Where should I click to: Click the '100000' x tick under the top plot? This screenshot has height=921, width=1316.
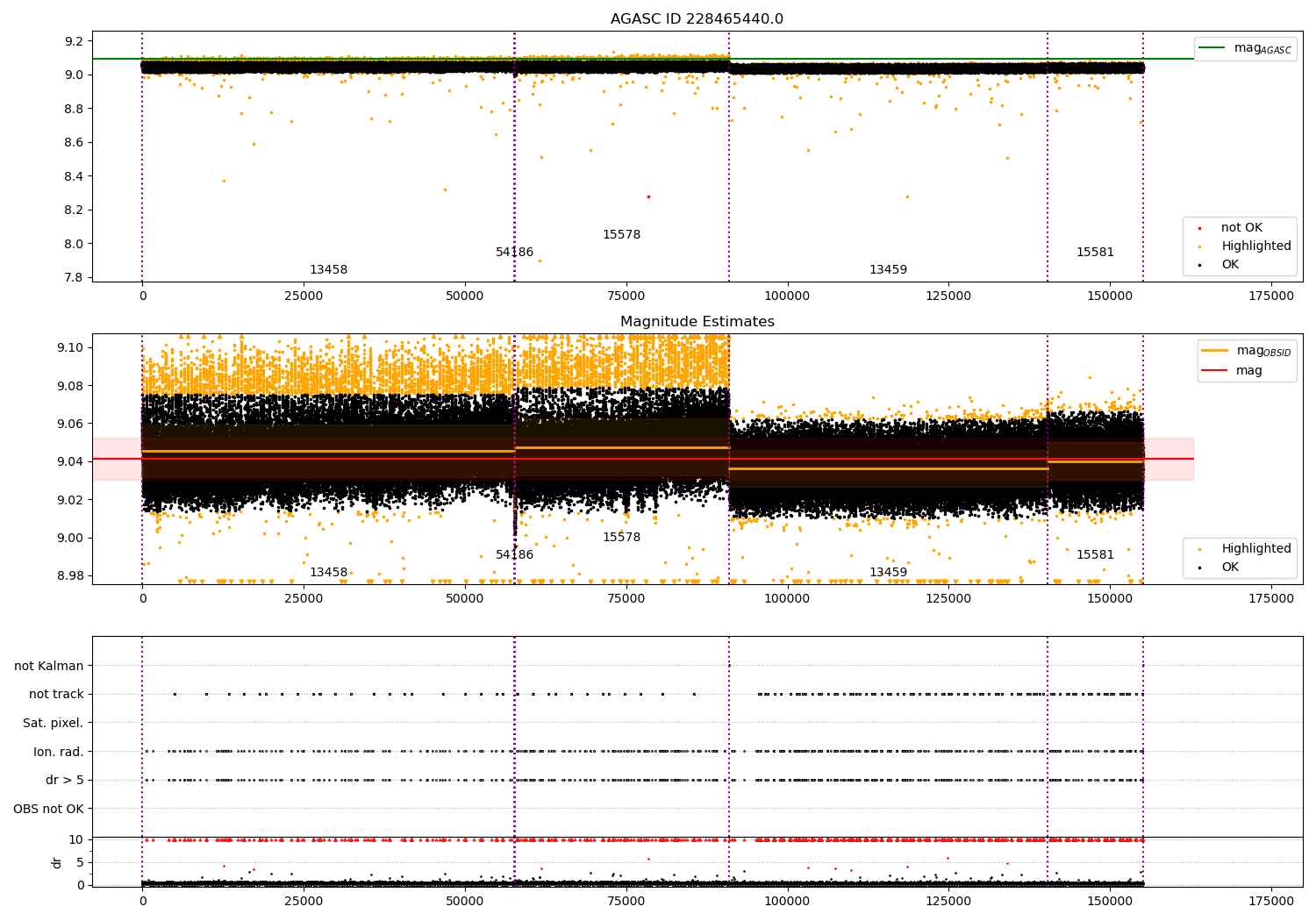[787, 296]
